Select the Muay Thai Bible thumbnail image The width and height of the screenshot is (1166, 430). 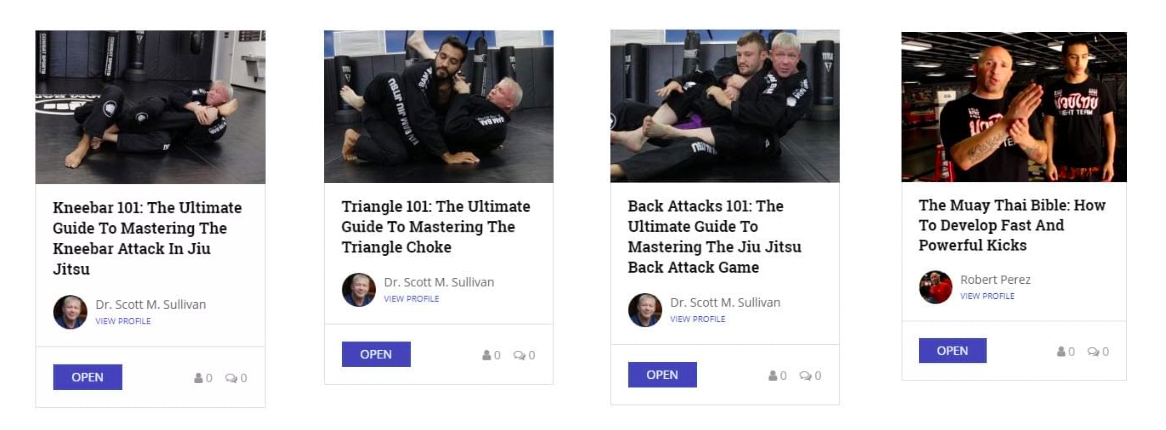(x=1014, y=106)
